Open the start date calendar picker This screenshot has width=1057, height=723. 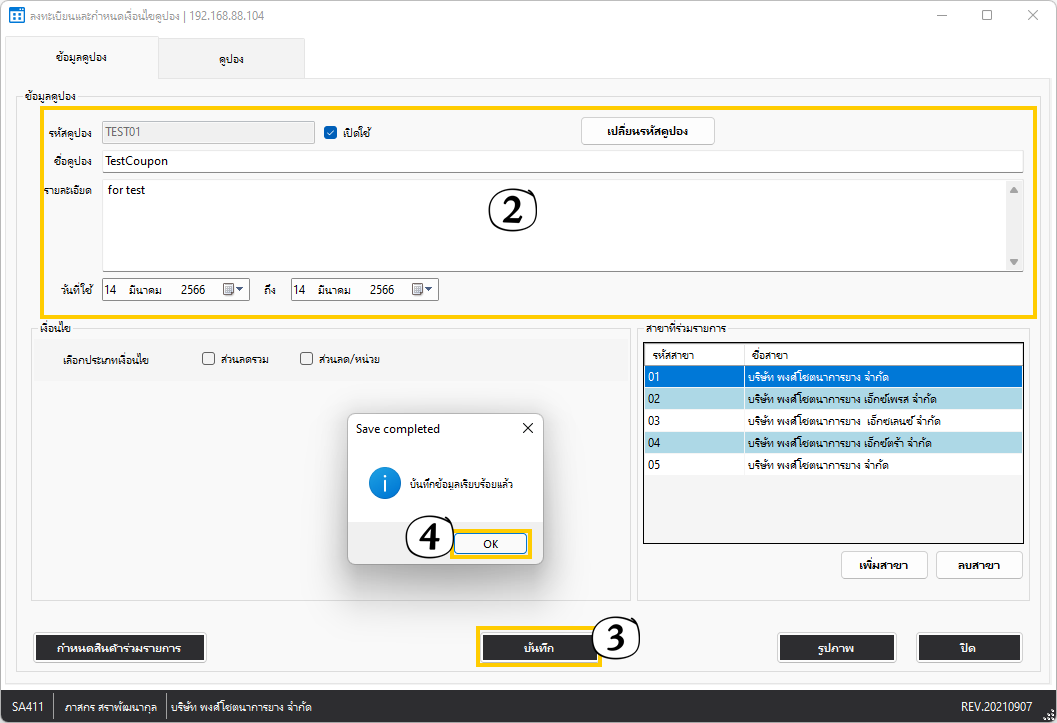click(x=230, y=289)
